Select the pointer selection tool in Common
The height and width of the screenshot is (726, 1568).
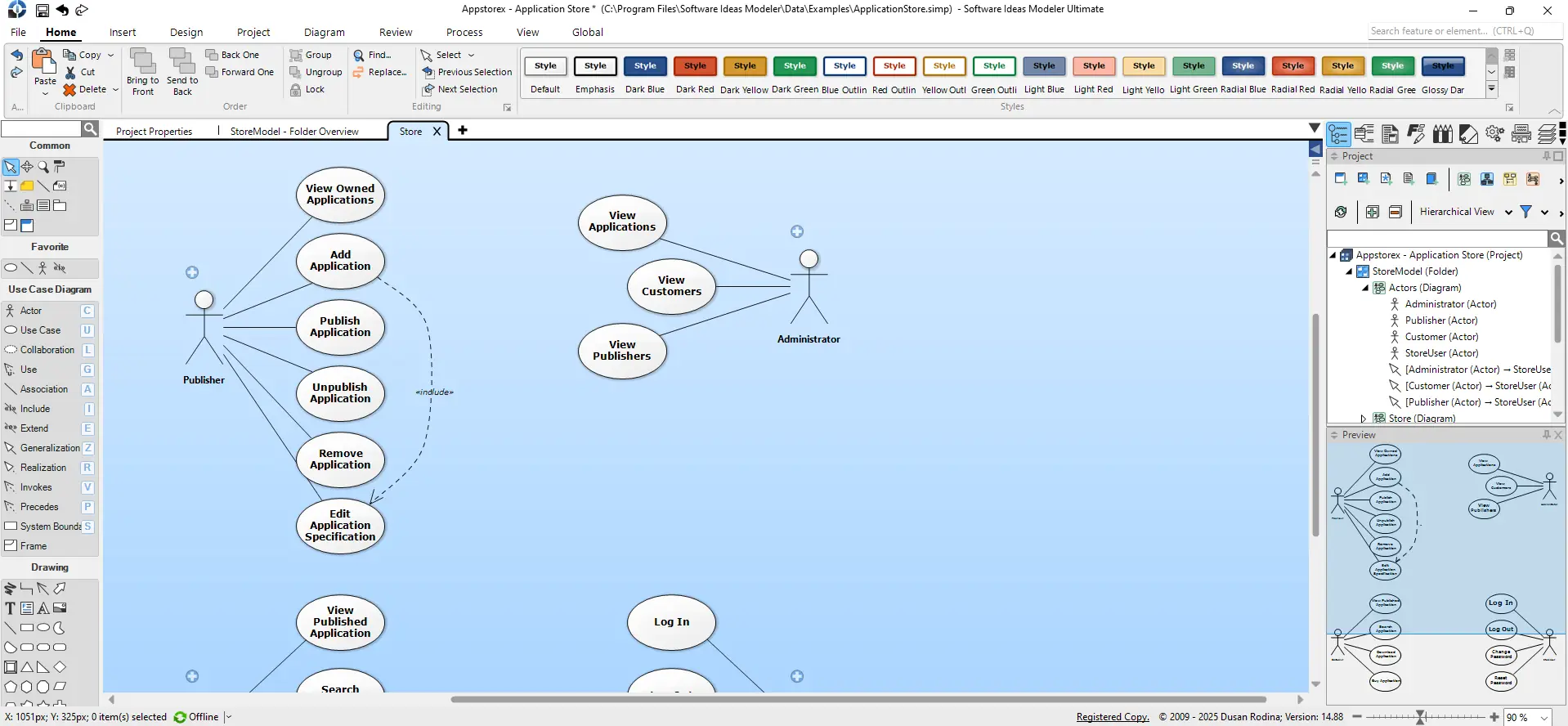11,167
